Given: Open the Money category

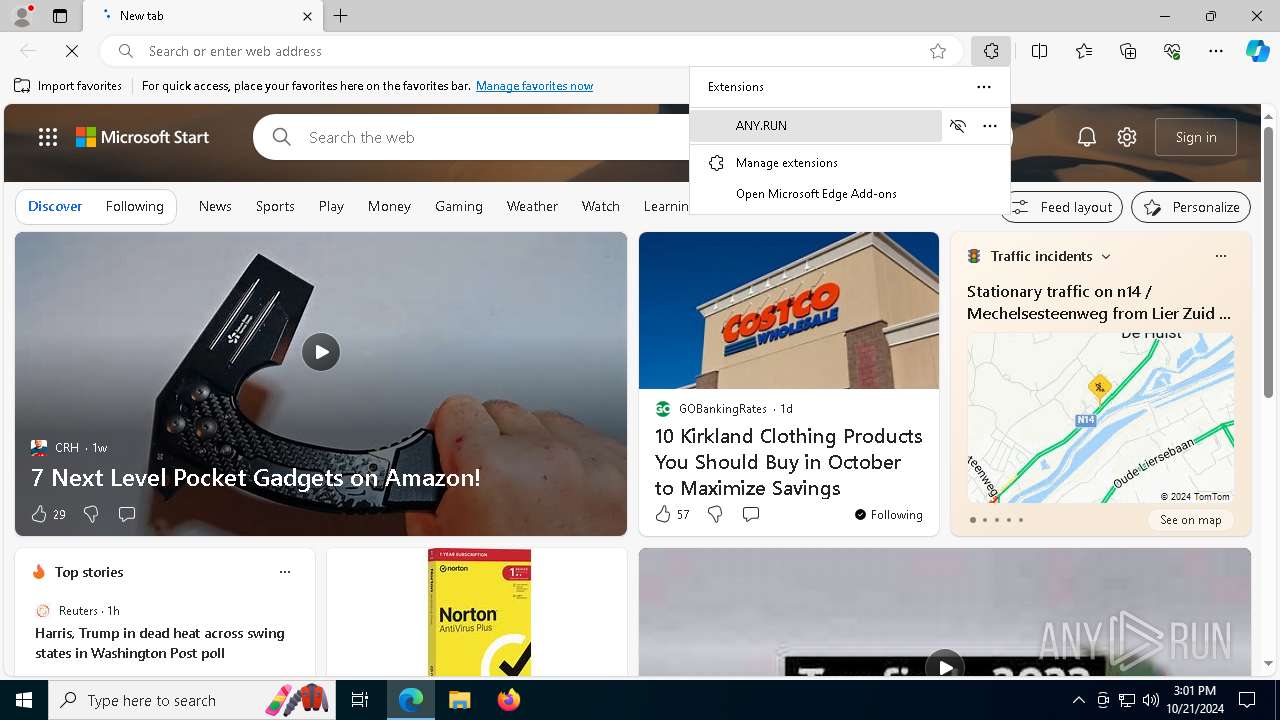Looking at the screenshot, I should pos(389,206).
